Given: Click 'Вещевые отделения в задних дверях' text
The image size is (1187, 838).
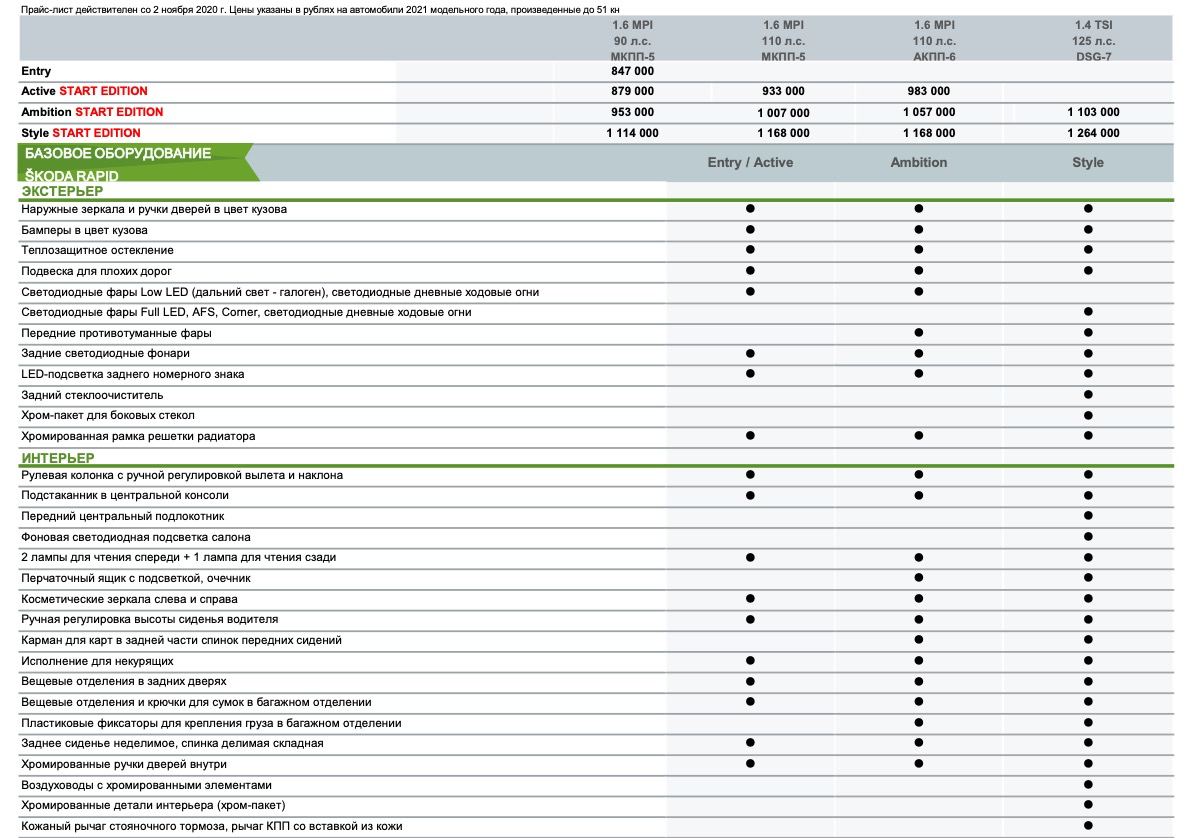Looking at the screenshot, I should 123,681.
